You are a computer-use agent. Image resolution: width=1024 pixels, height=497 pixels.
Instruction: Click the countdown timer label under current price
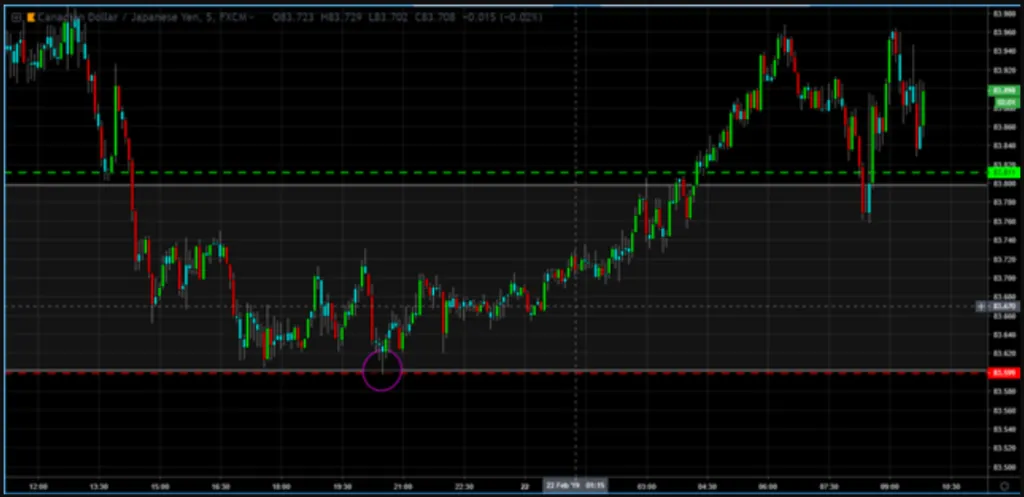tap(1006, 103)
